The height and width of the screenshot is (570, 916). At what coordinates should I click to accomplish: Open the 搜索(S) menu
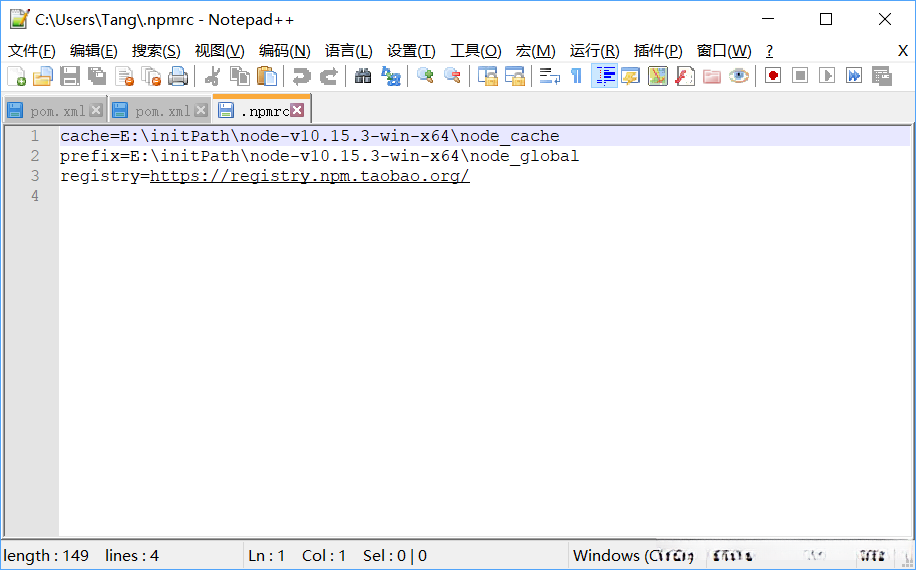pyautogui.click(x=156, y=51)
